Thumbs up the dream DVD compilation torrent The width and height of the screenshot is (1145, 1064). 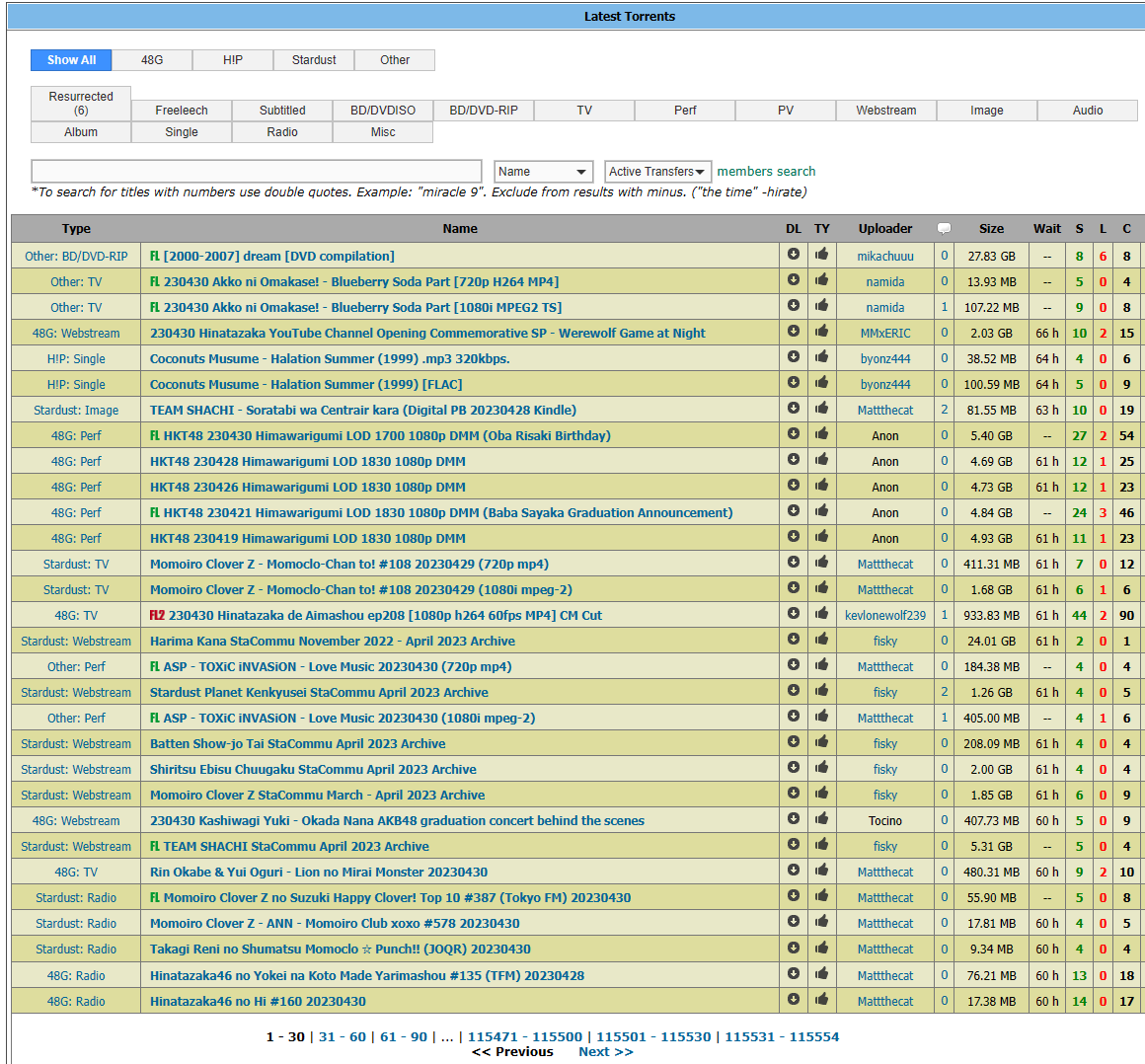coord(821,254)
